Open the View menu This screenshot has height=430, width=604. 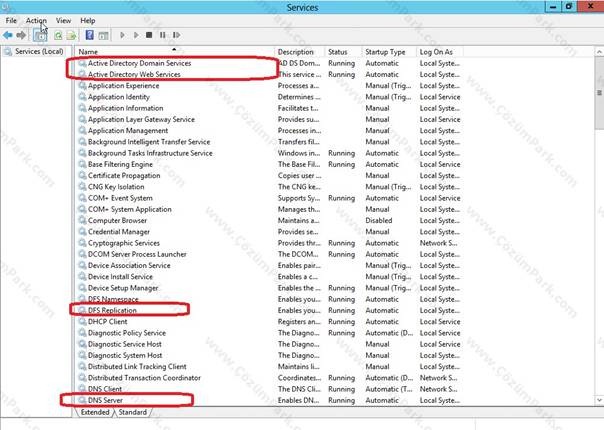(63, 20)
